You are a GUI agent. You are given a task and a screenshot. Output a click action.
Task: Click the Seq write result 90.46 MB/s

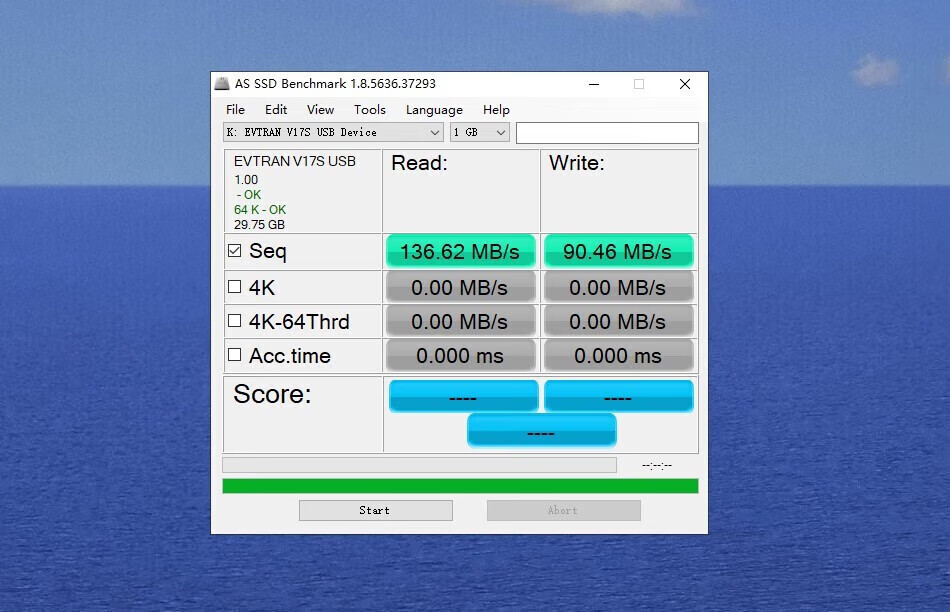tap(618, 251)
